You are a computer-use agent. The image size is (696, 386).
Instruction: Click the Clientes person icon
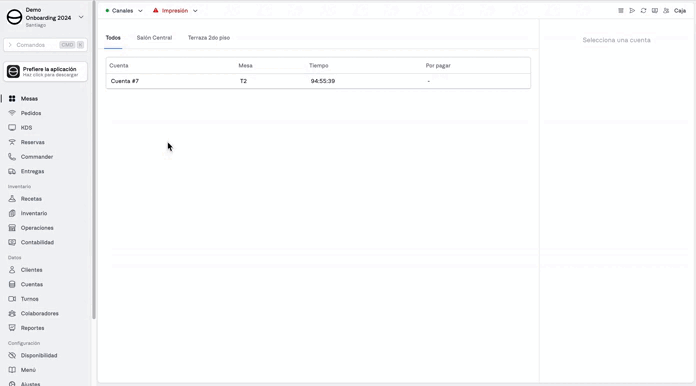click(12, 270)
